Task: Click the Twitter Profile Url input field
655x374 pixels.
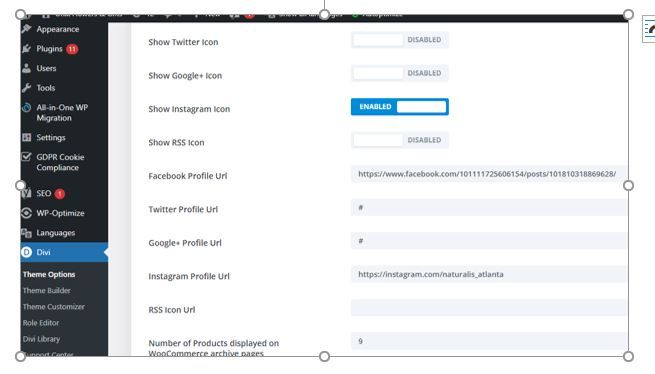Action: 488,207
